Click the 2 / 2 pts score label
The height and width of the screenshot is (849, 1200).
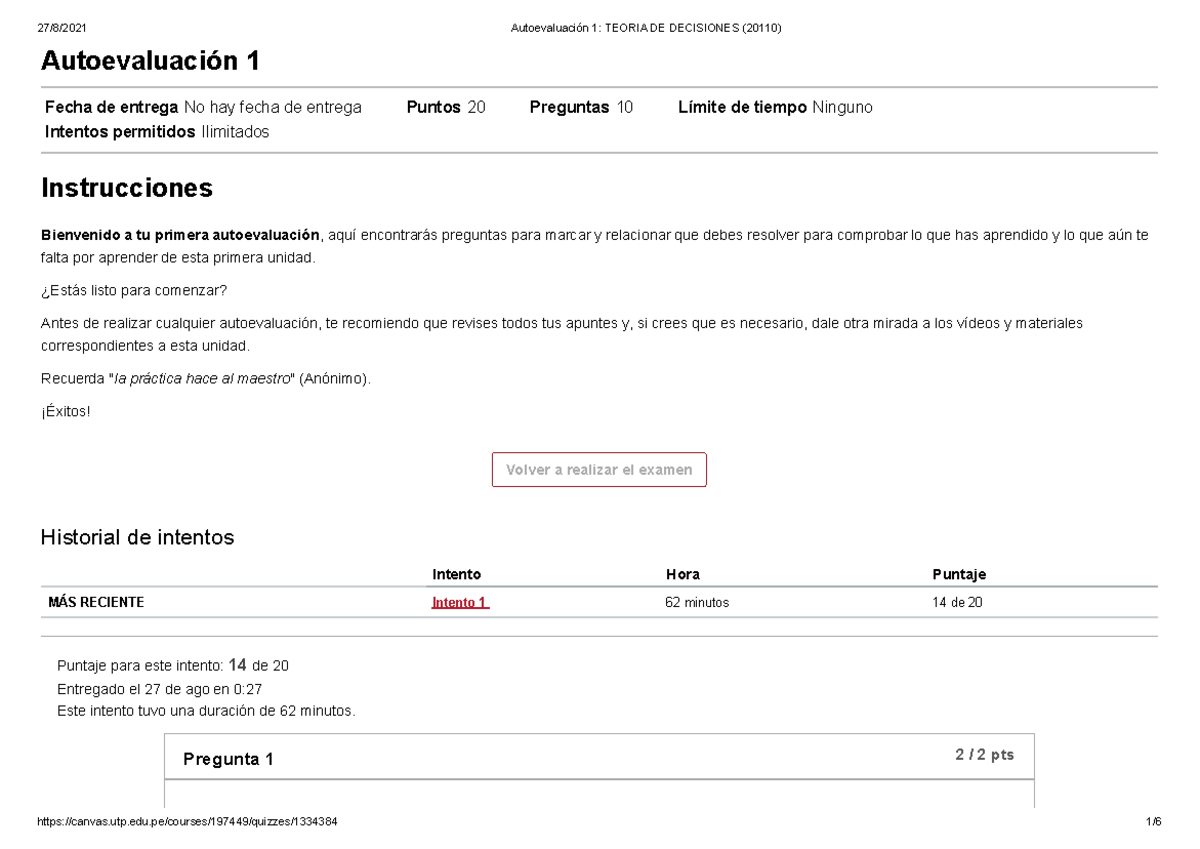[984, 756]
